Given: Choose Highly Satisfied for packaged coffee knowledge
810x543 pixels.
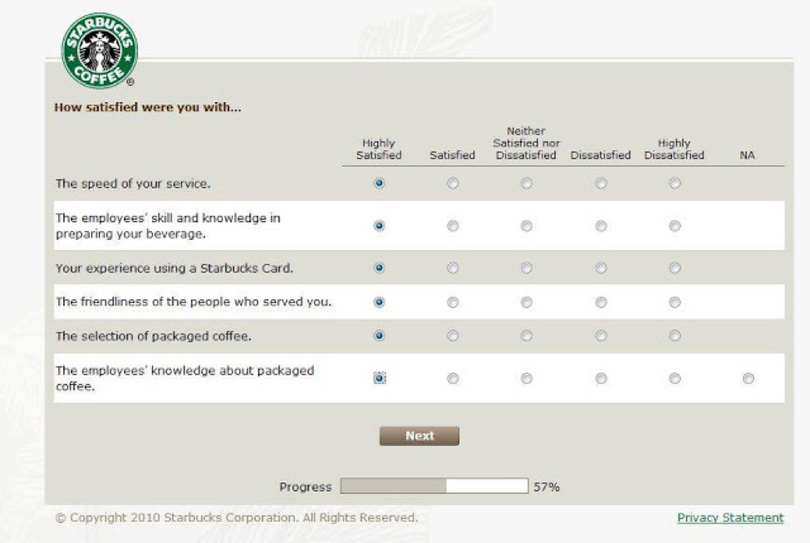Looking at the screenshot, I should pos(379,378).
